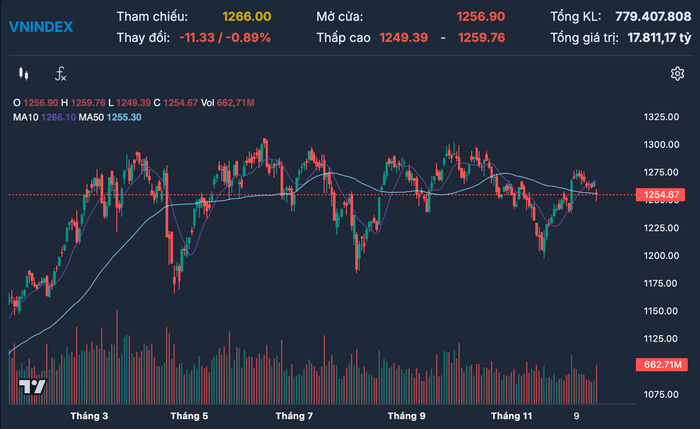Image resolution: width=700 pixels, height=429 pixels.
Task: Click the 1150.00 price axis label
Action: 661,311
